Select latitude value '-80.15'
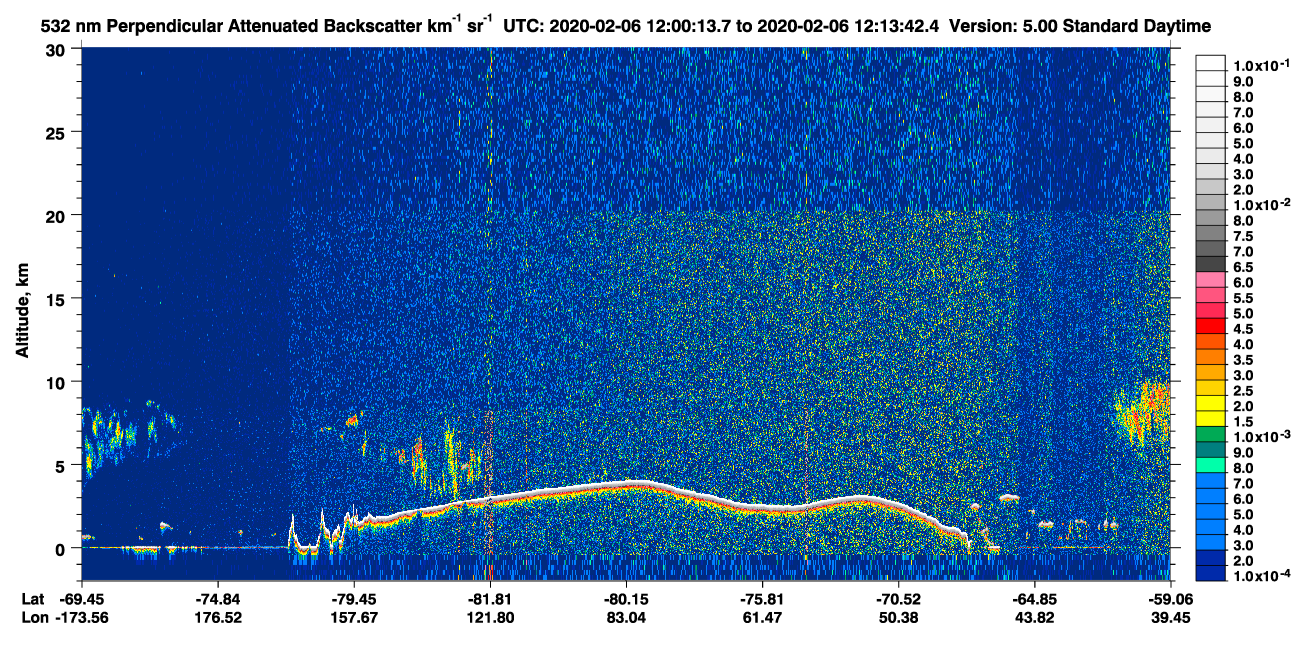 (x=626, y=599)
